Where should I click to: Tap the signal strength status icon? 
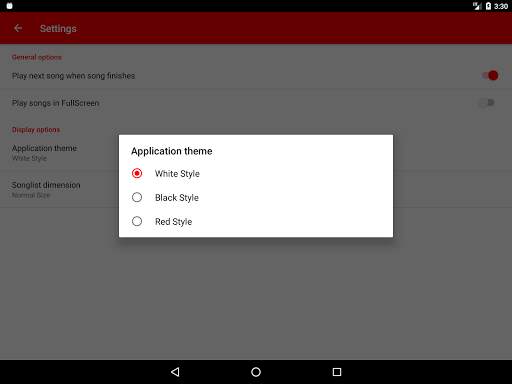point(477,6)
